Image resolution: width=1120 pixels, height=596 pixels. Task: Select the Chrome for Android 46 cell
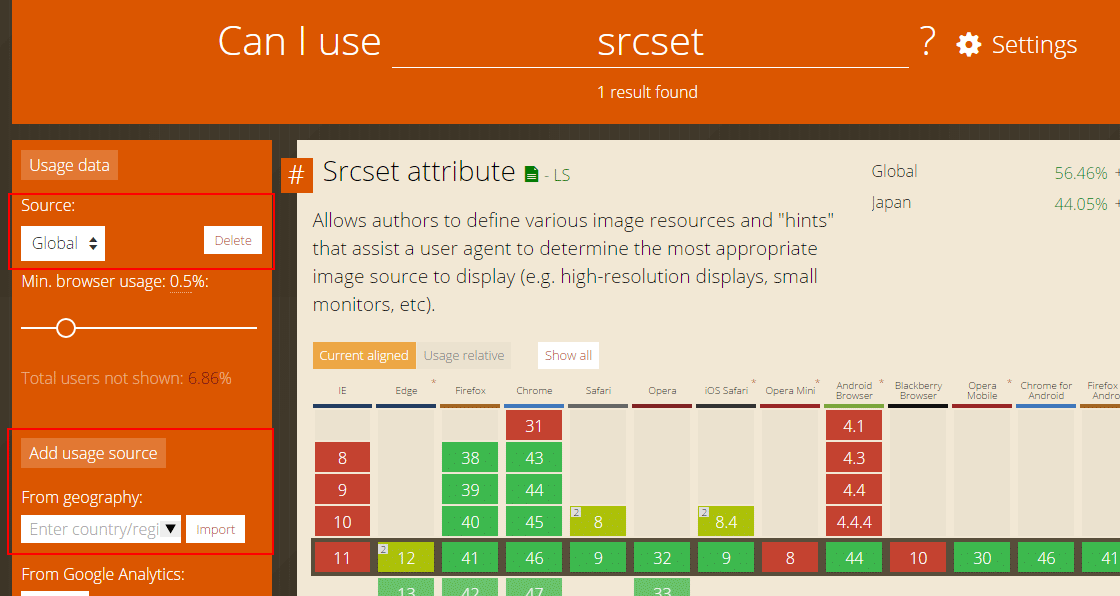click(x=1046, y=557)
